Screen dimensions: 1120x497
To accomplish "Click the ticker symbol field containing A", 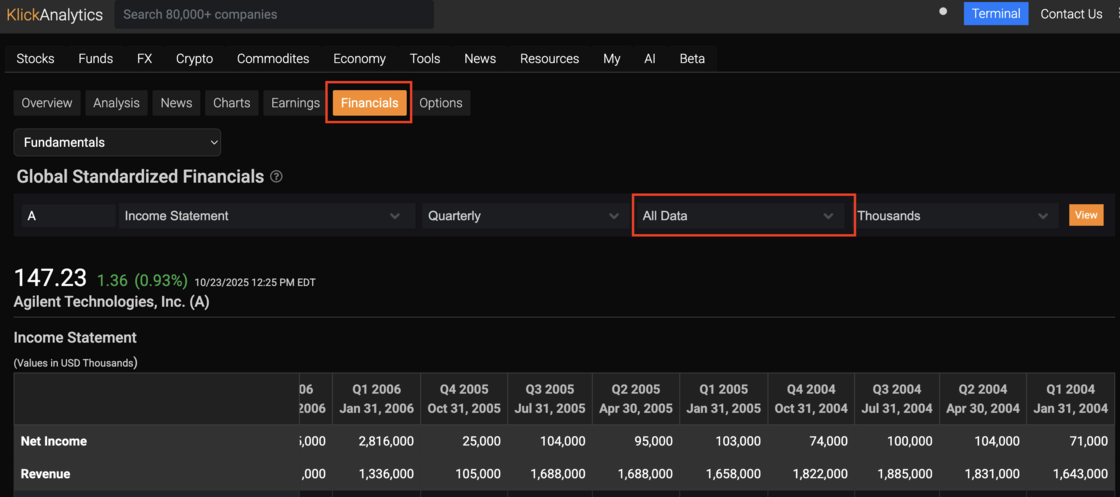I will click(x=69, y=216).
